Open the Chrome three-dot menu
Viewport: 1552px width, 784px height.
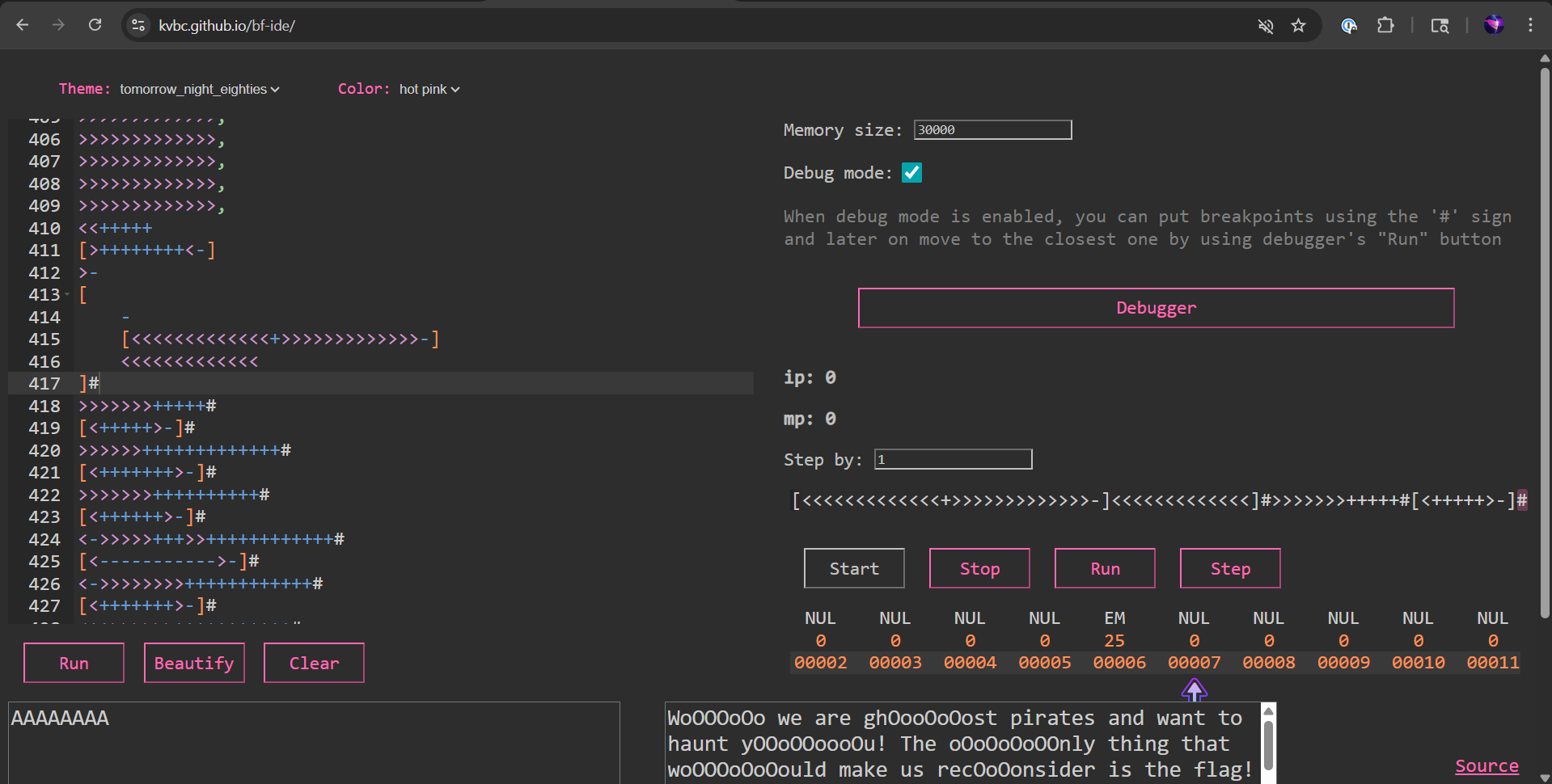pos(1529,25)
